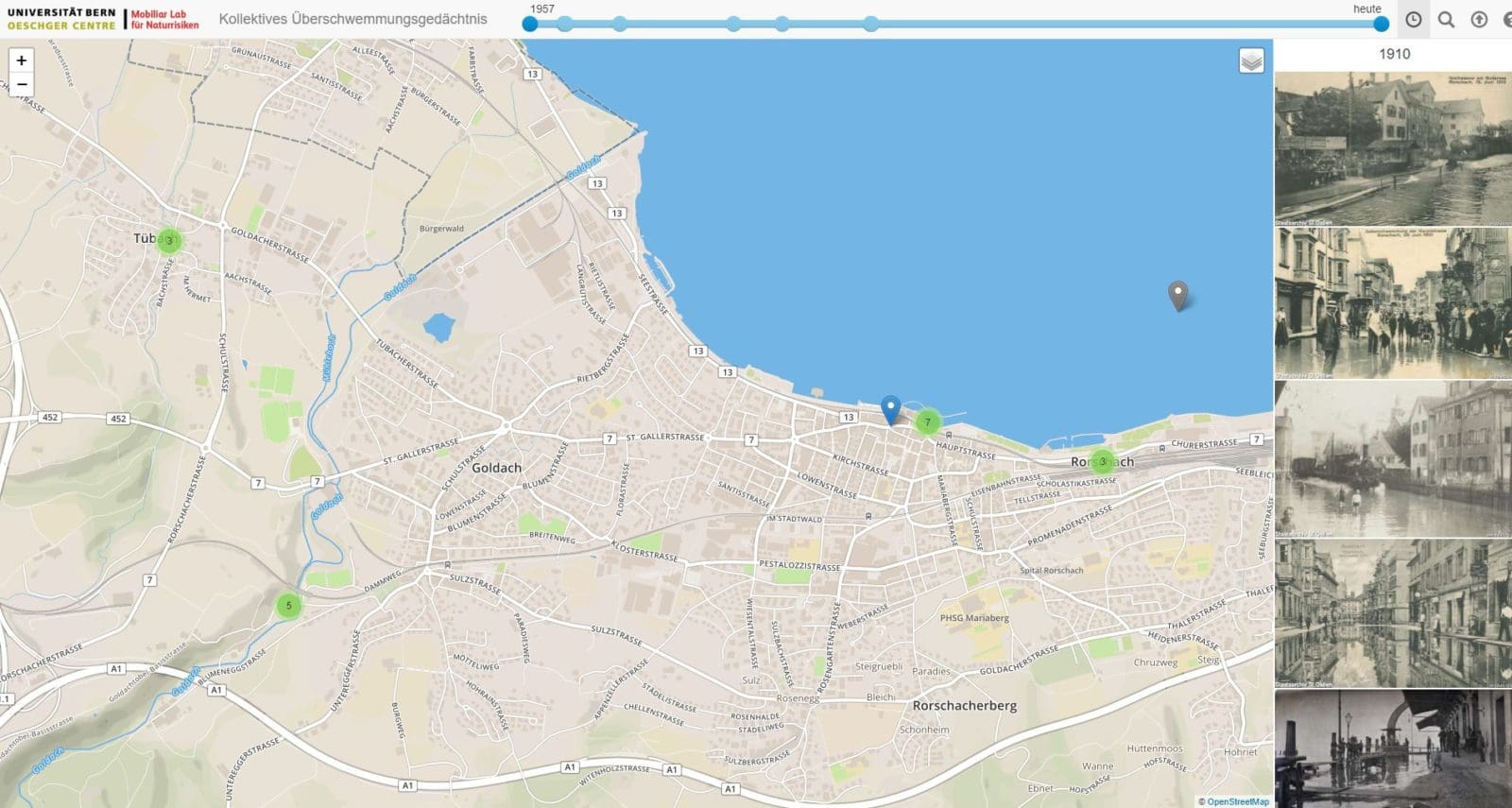This screenshot has width=1512, height=808.
Task: Click the Mobiliar Lab für Naturrisiken logo
Action: pyautogui.click(x=164, y=19)
